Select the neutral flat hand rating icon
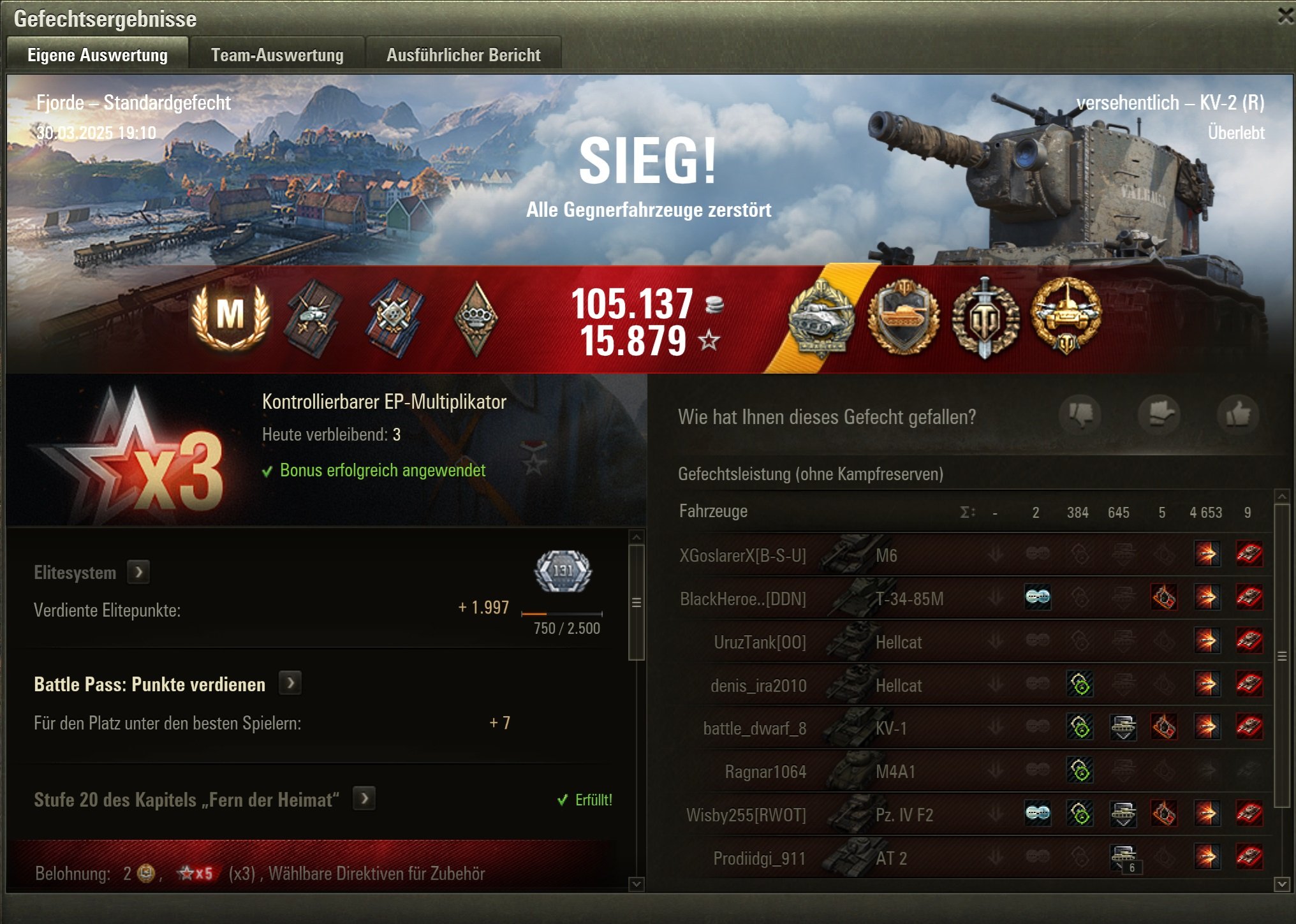This screenshot has height=924, width=1296. point(1160,414)
